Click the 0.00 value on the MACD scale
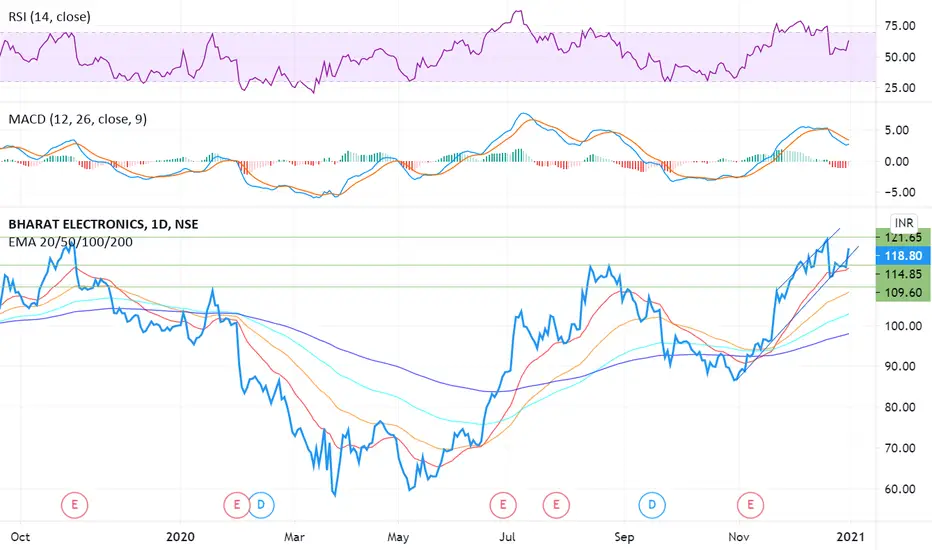This screenshot has height=550, width=932. (897, 161)
